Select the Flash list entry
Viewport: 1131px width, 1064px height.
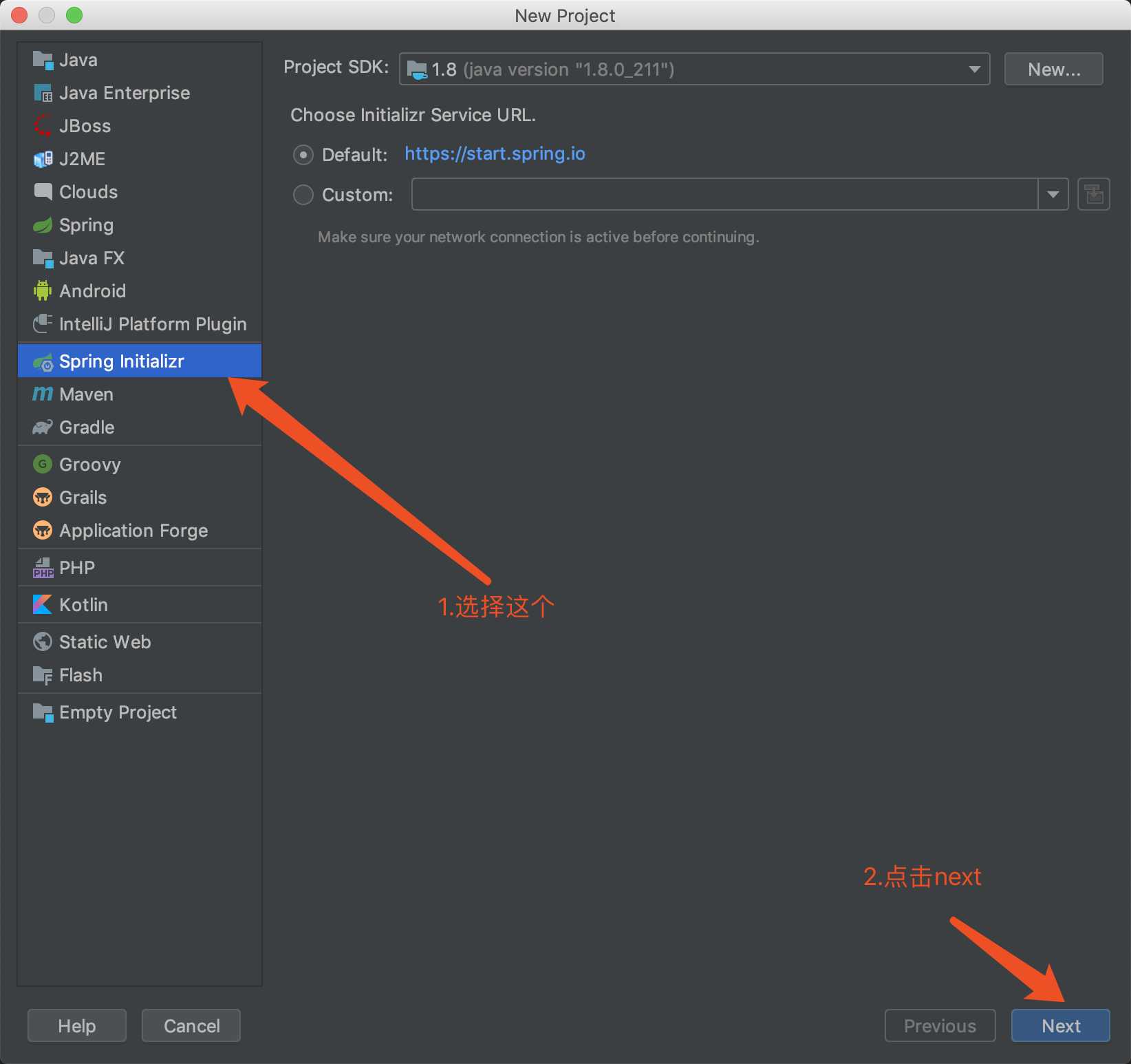pos(140,675)
